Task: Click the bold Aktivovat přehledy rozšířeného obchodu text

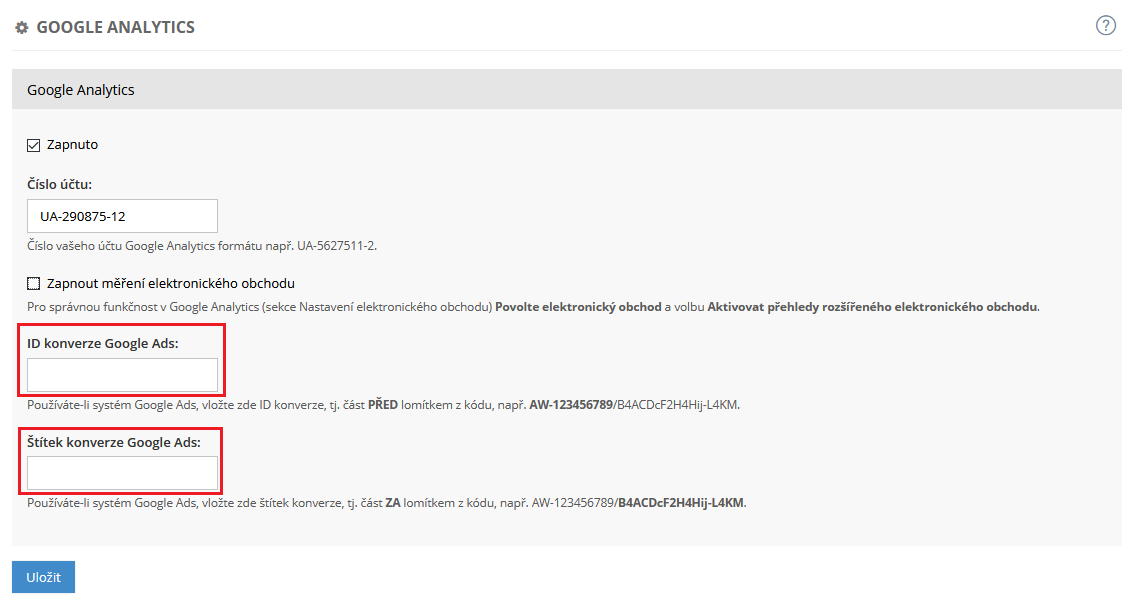Action: click(x=873, y=307)
